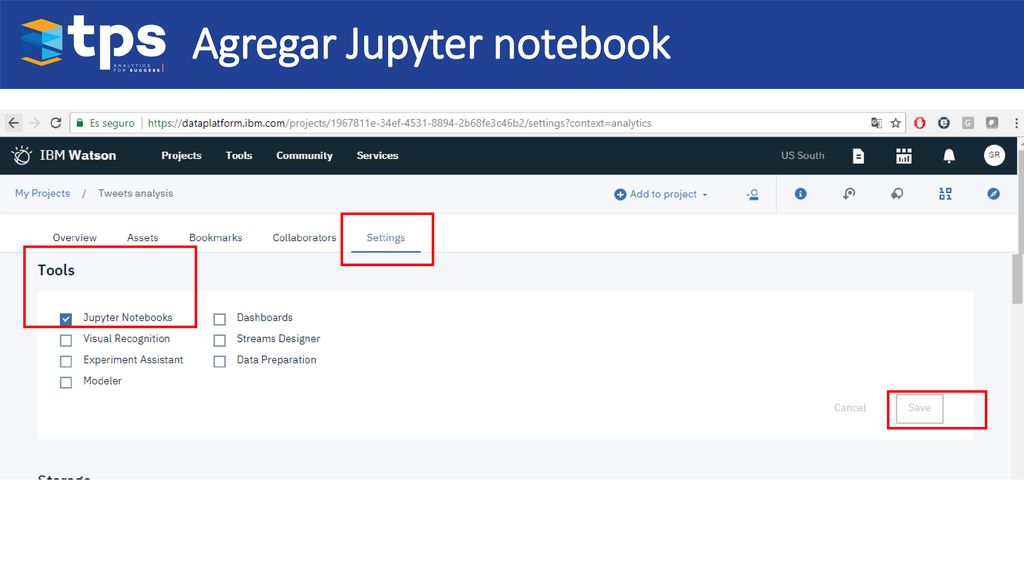Open the Community menu
Viewport: 1024px width, 576px height.
point(304,155)
